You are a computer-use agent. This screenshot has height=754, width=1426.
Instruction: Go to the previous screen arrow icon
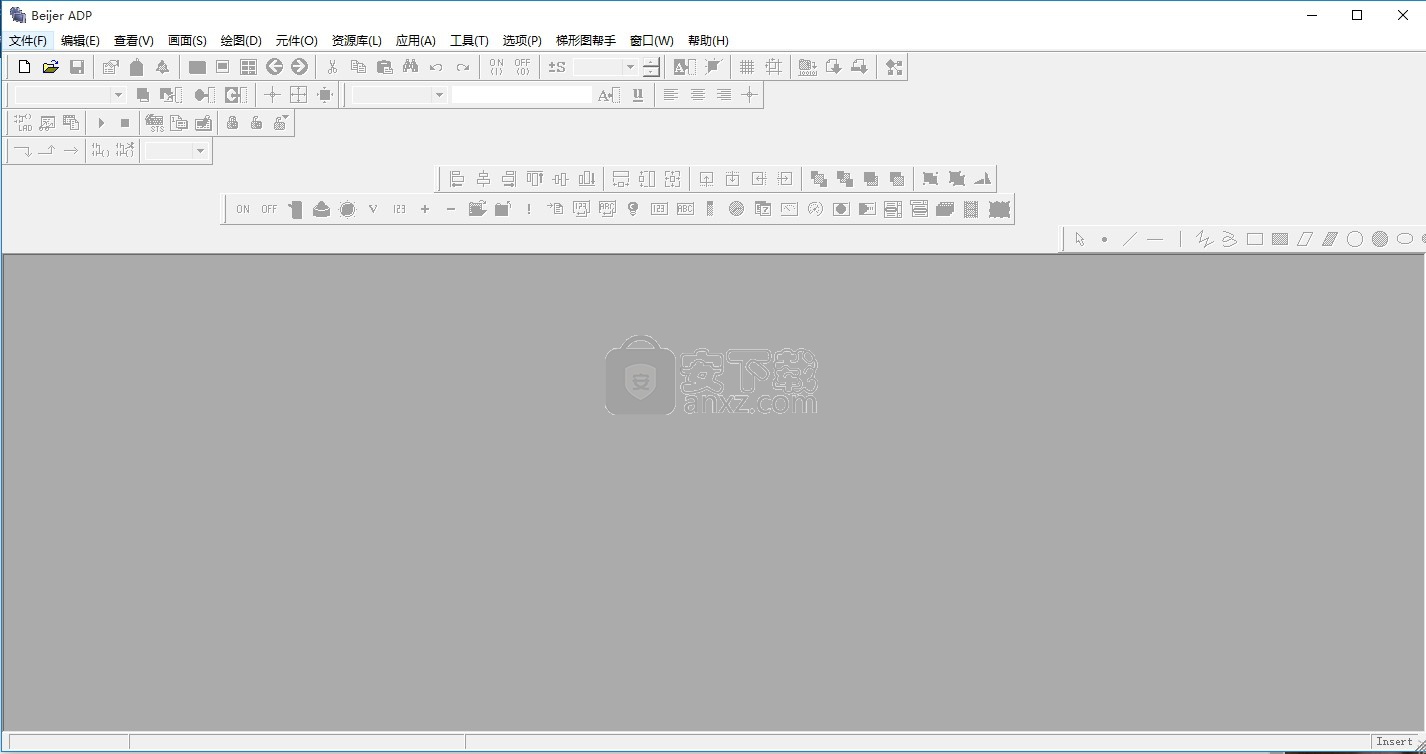(274, 67)
